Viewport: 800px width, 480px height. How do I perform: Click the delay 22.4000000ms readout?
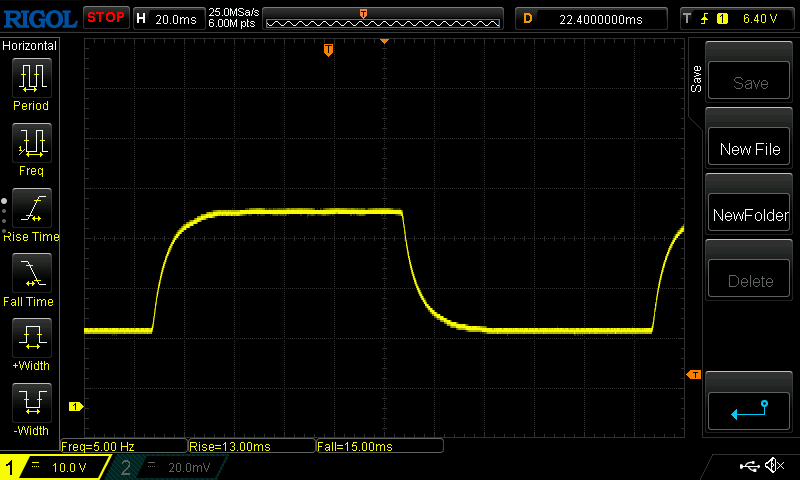(591, 19)
